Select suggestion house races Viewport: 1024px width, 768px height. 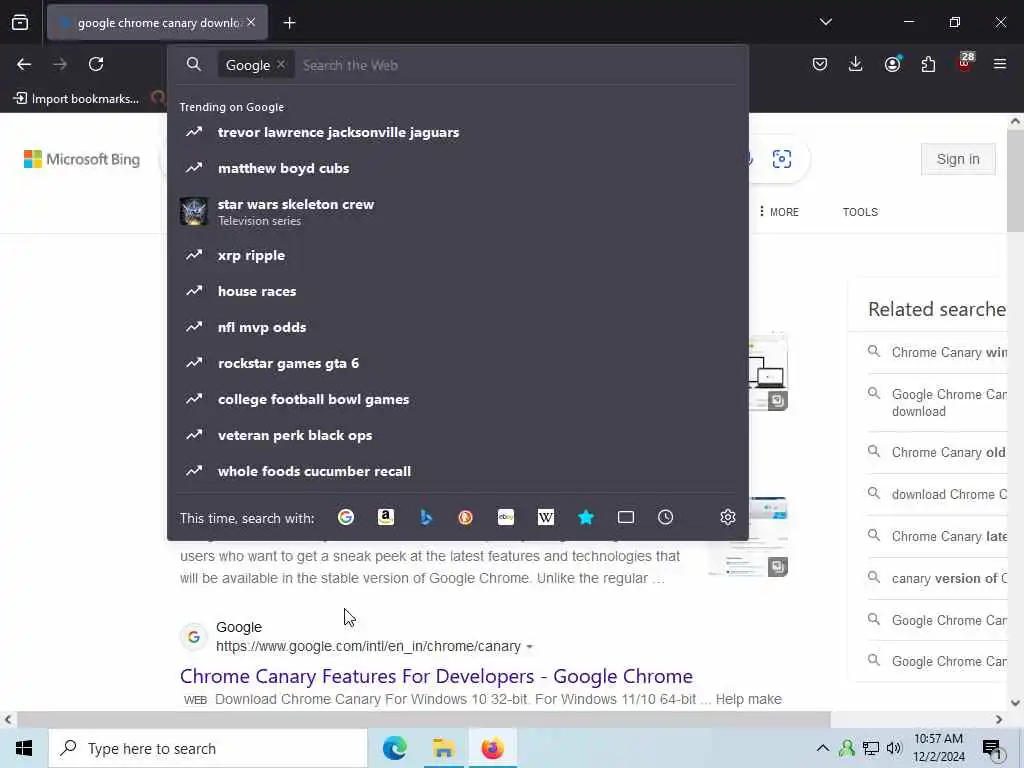[x=458, y=291]
